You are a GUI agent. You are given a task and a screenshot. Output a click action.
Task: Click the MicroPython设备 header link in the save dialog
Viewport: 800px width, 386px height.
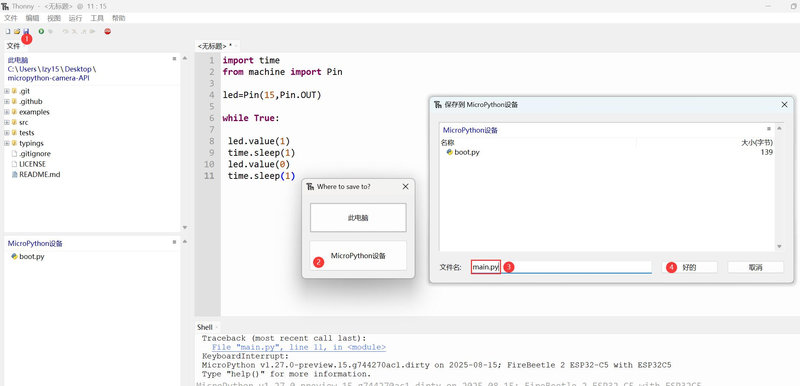tap(470, 130)
